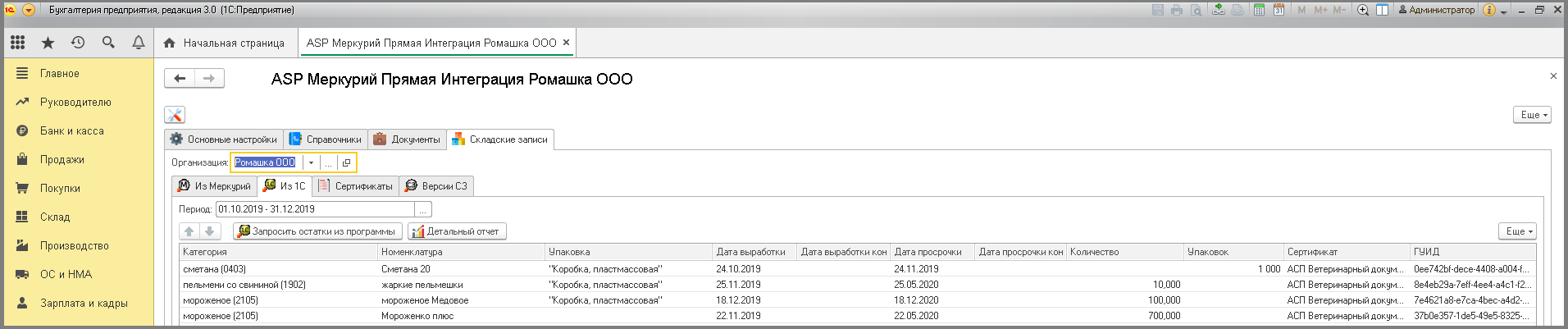Viewport: 1568px width, 329px height.
Task: Sort by Дата выработки column header
Action: click(x=755, y=252)
